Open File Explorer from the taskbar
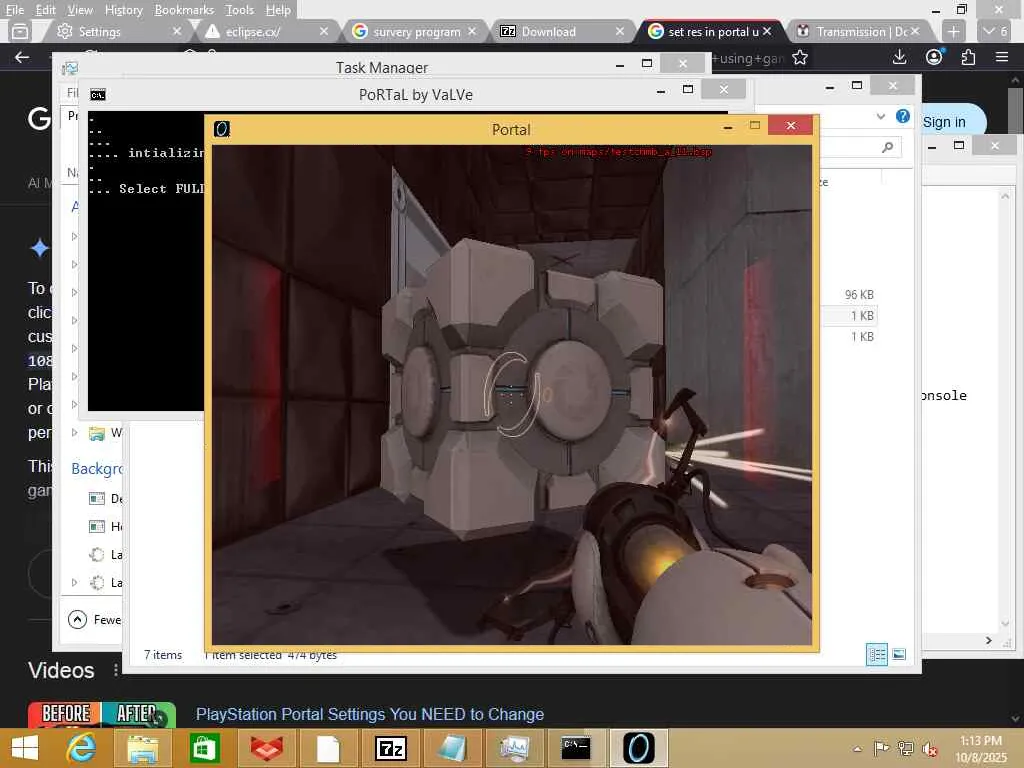The width and height of the screenshot is (1024, 768). tap(142, 748)
